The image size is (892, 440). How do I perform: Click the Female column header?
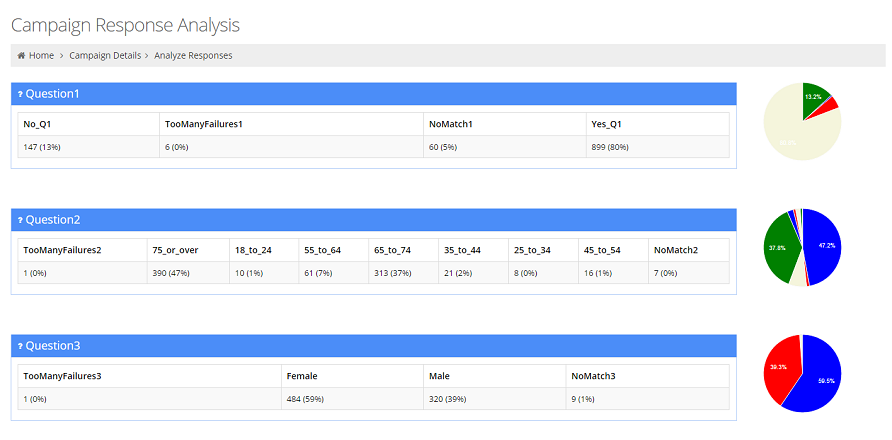[x=302, y=376]
